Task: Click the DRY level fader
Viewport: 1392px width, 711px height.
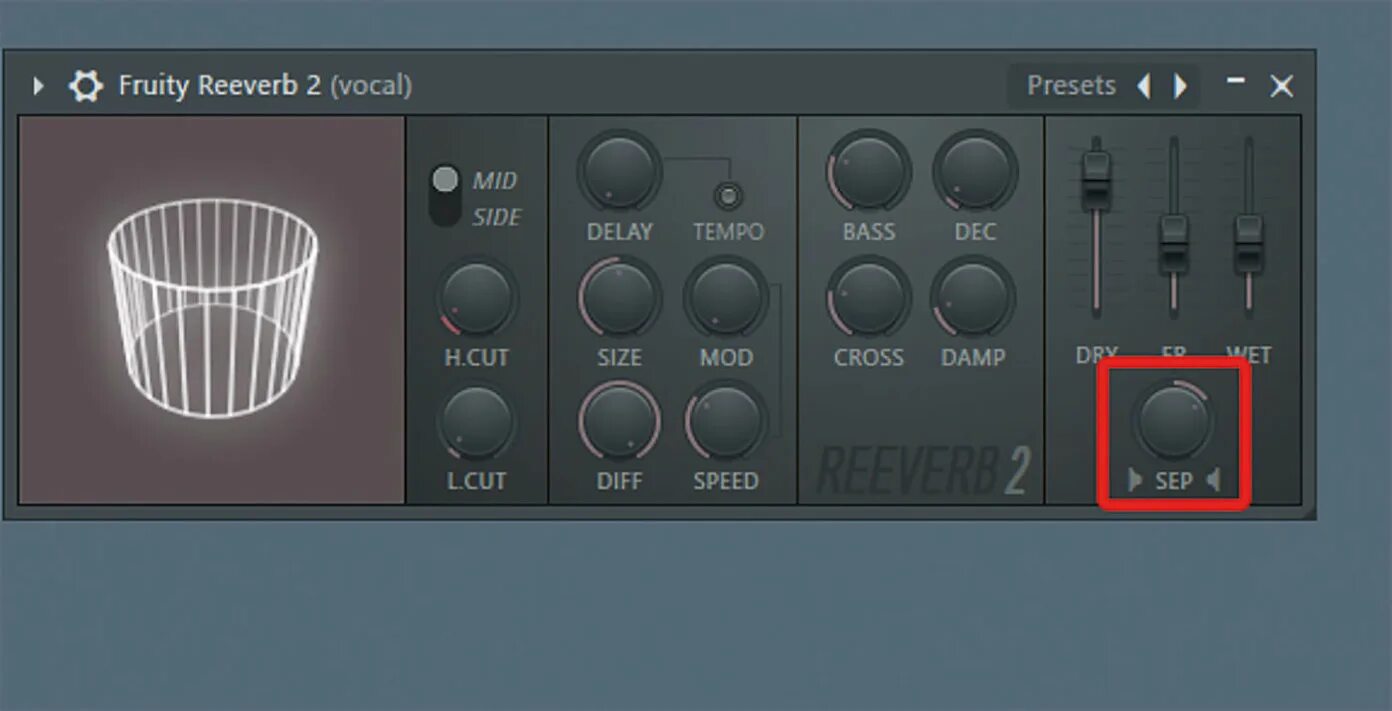Action: tap(1097, 181)
